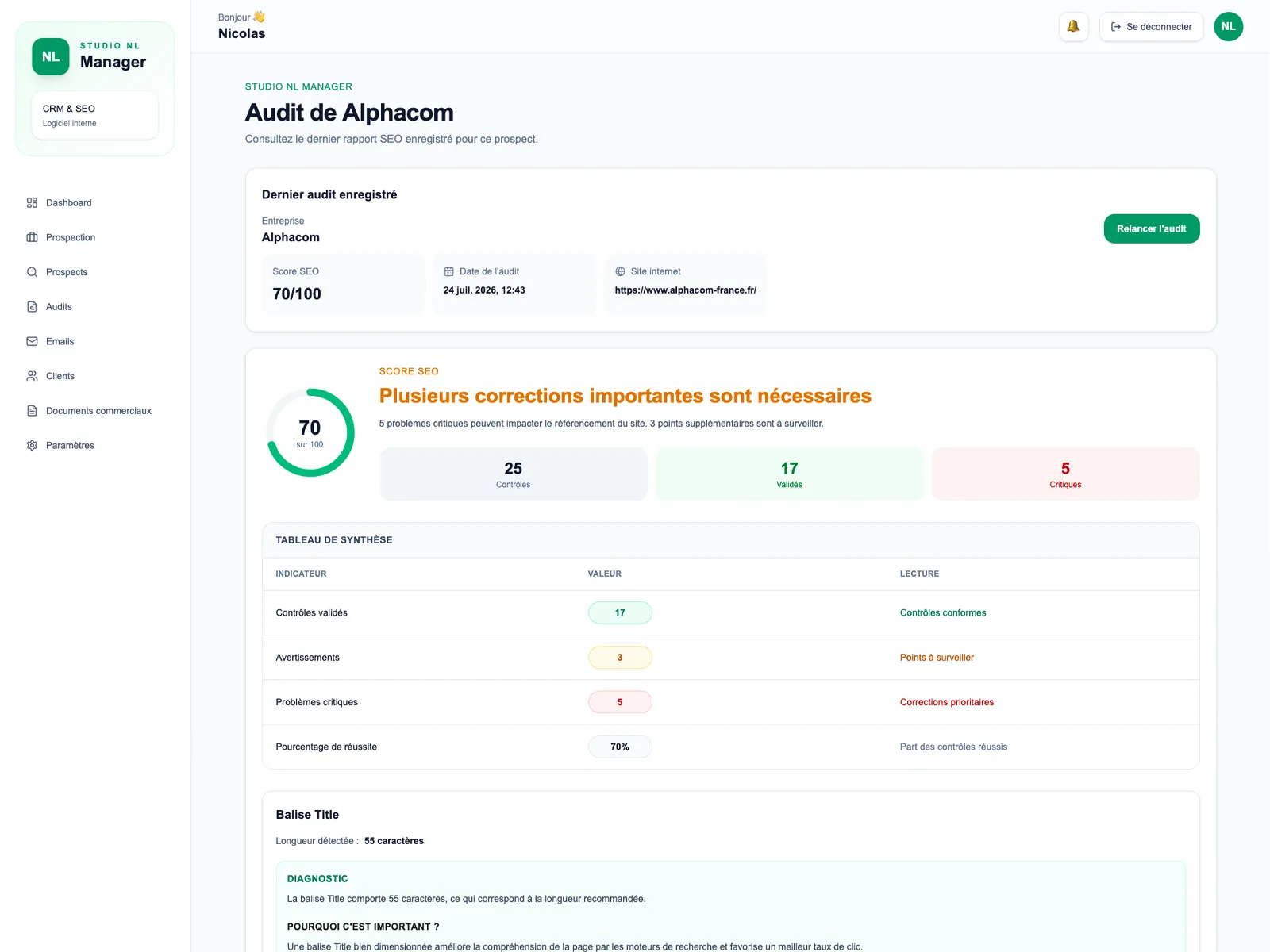The width and height of the screenshot is (1270, 952).
Task: Click the Emails envelope icon
Action: [32, 341]
